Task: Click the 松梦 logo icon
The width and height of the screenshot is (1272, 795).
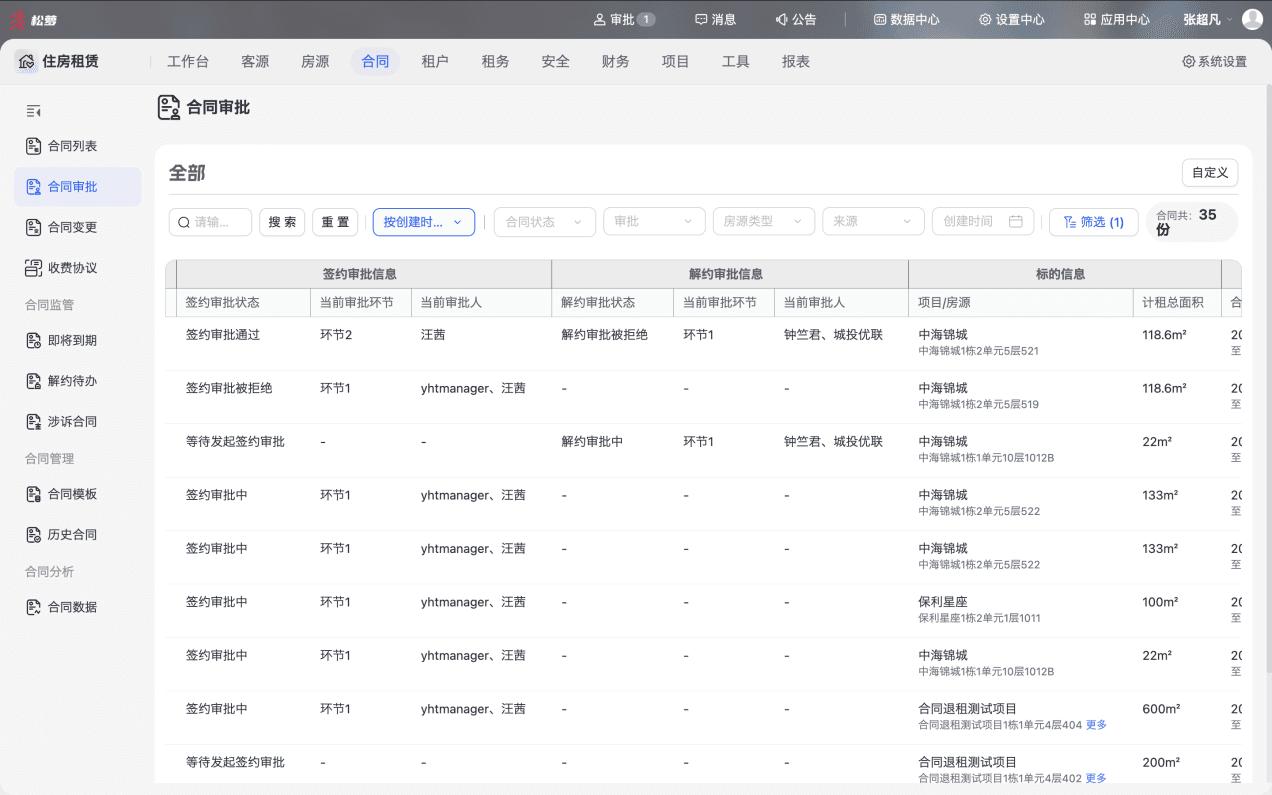Action: 17,19
